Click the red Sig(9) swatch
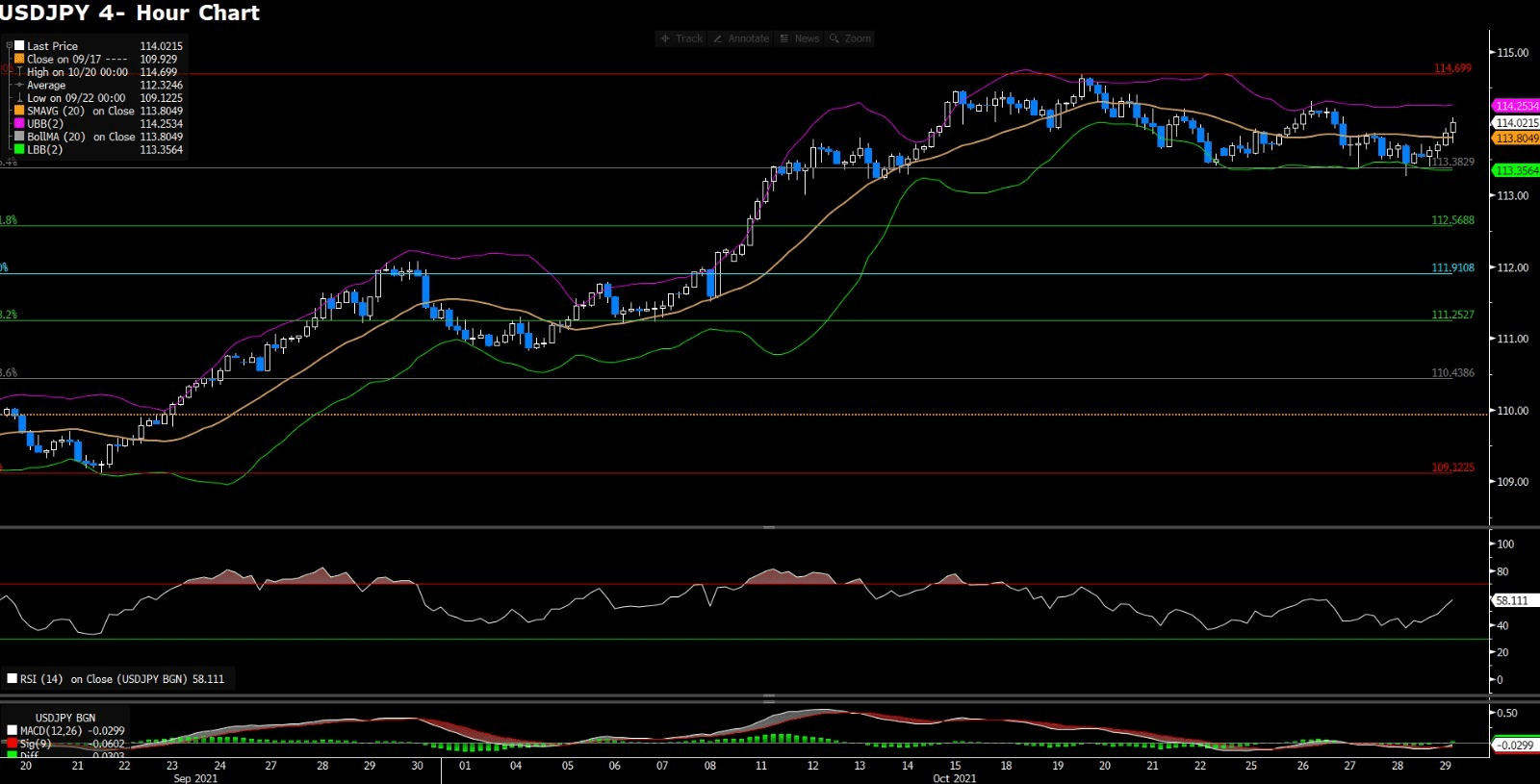The height and width of the screenshot is (784, 1540). pos(13,744)
